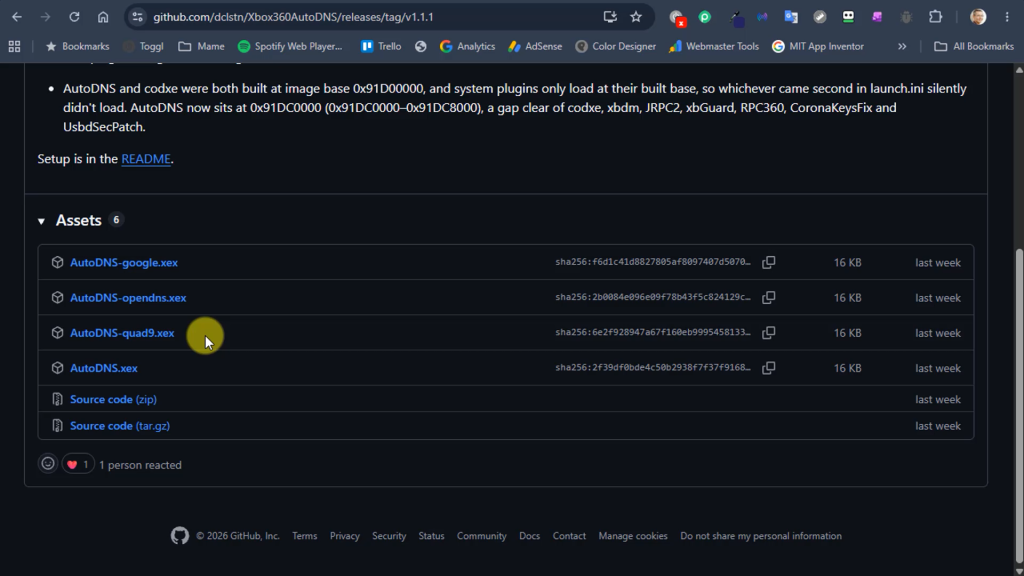
Task: Install app via the address bar screen icon
Action: 610,17
